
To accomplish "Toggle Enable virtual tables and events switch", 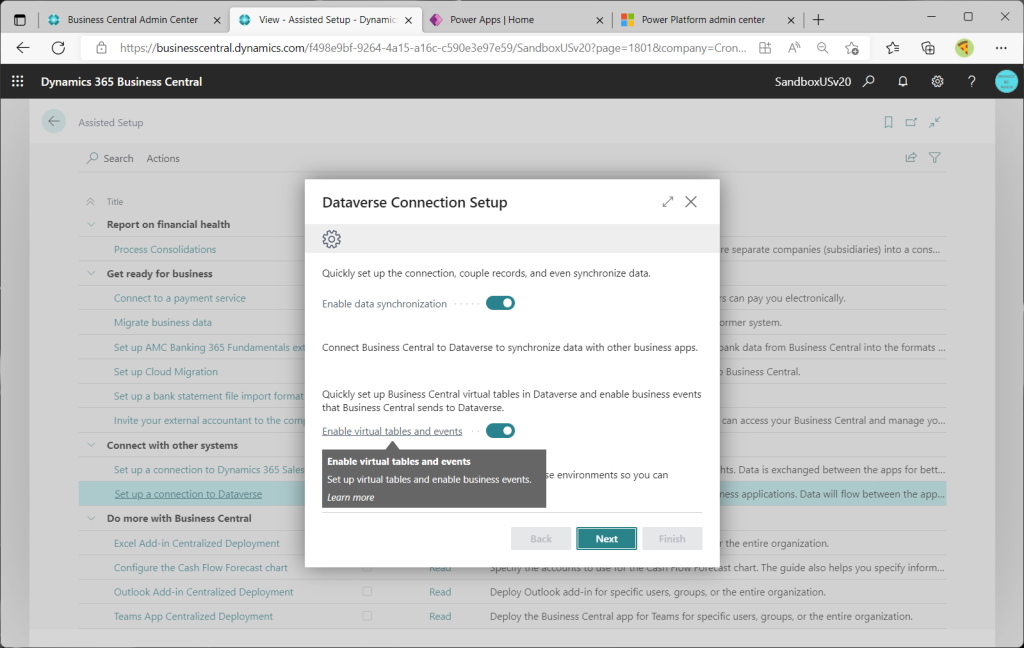I will tap(500, 430).
